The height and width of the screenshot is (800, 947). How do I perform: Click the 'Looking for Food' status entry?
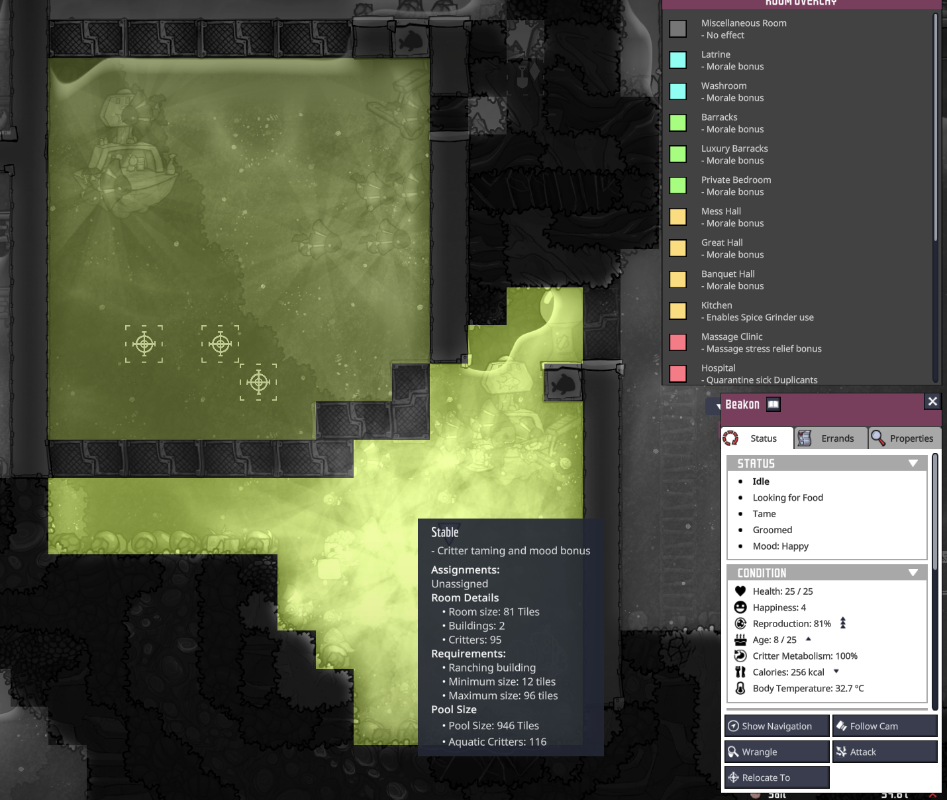[x=788, y=498]
